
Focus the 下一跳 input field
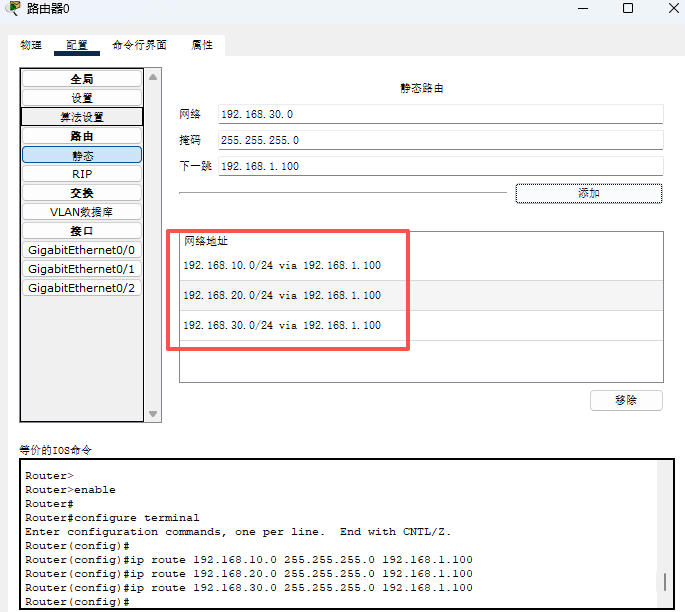(x=440, y=166)
